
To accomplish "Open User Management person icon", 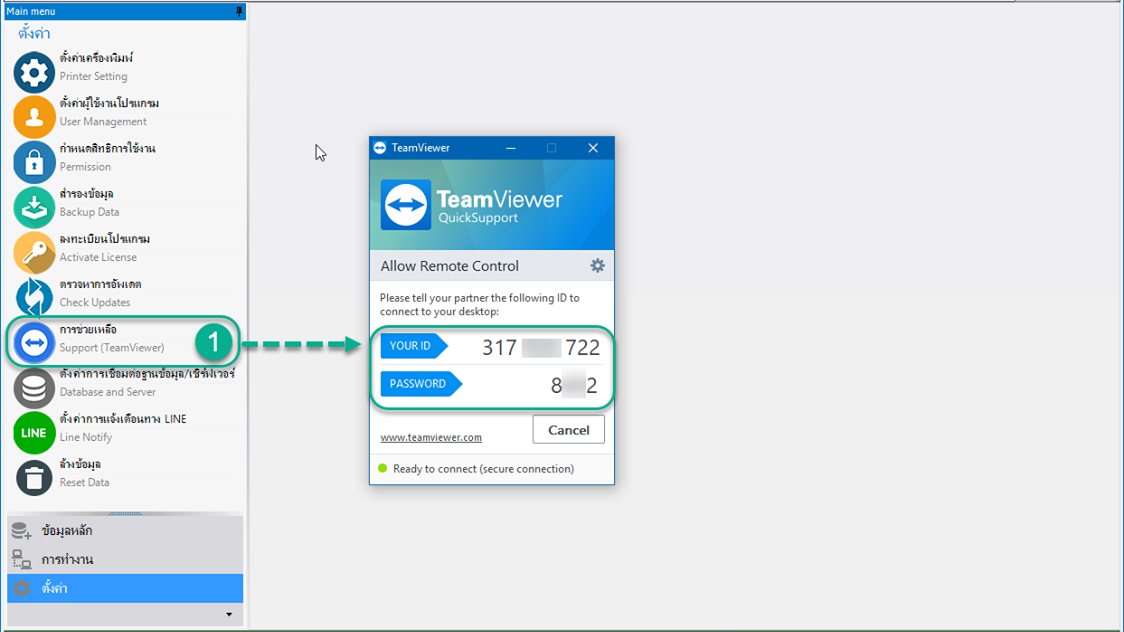I will (x=34, y=118).
